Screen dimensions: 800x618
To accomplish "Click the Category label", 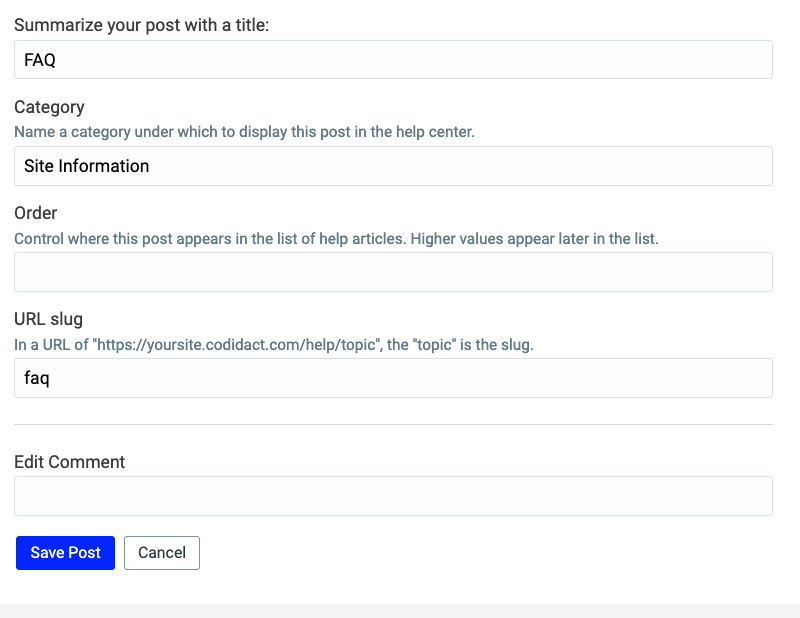I will 49,107.
